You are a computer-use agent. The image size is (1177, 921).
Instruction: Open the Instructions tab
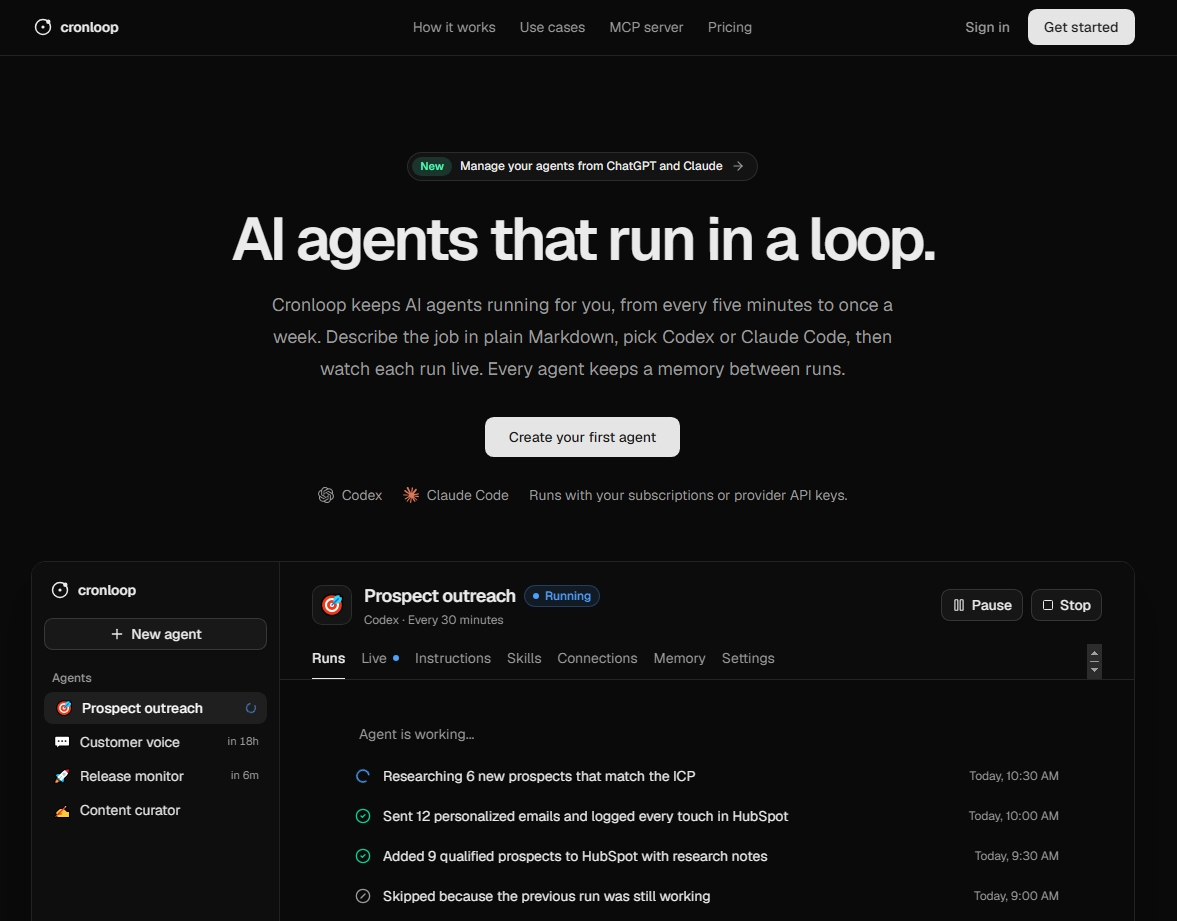point(453,658)
